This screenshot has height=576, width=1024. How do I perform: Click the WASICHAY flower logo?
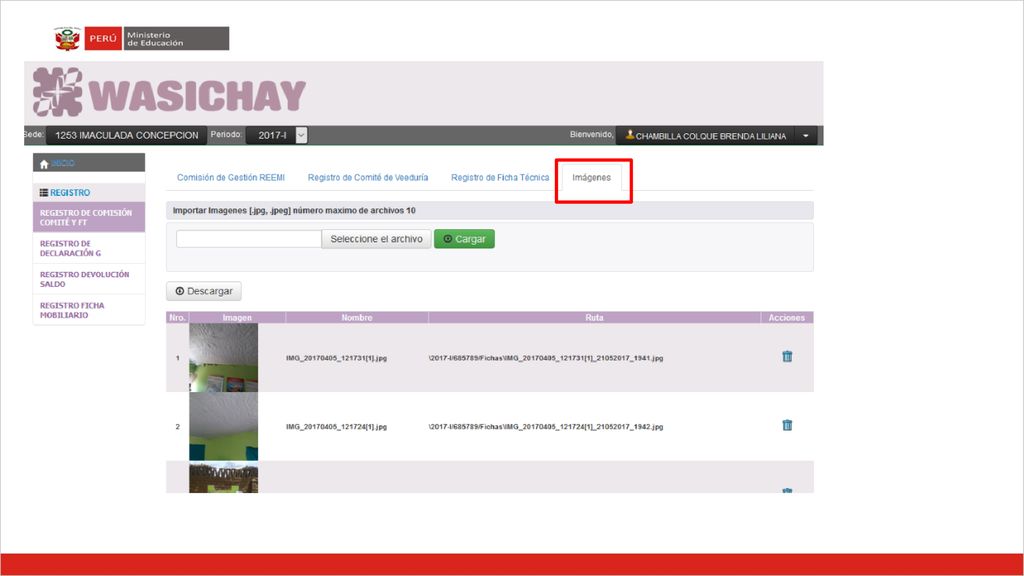(57, 92)
